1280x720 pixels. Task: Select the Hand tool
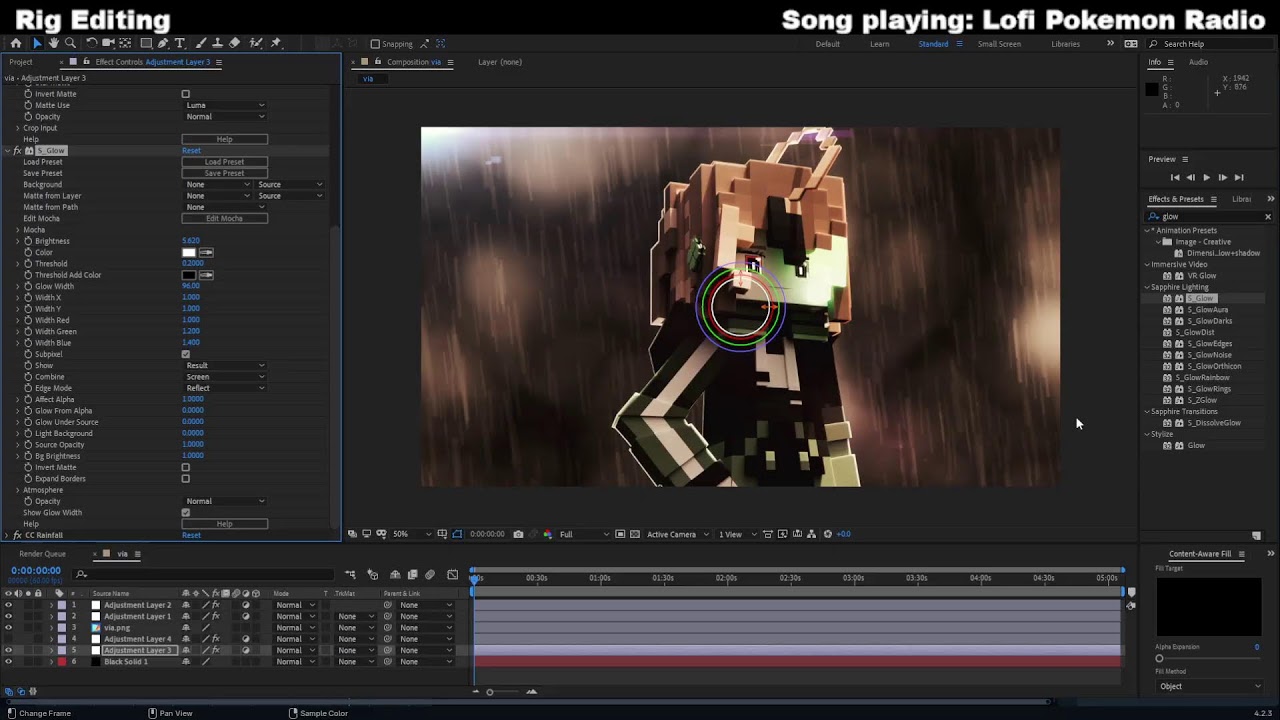pyautogui.click(x=53, y=43)
